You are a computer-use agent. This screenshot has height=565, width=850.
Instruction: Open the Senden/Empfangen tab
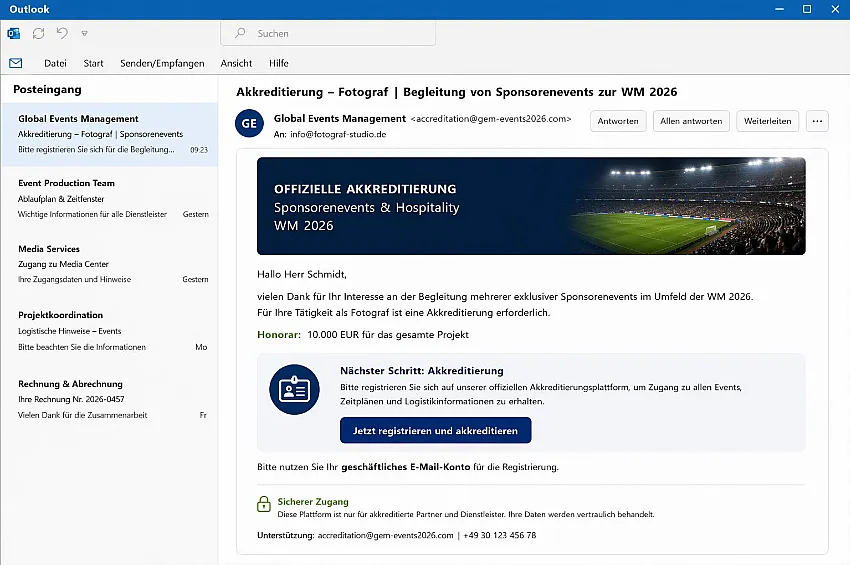162,63
